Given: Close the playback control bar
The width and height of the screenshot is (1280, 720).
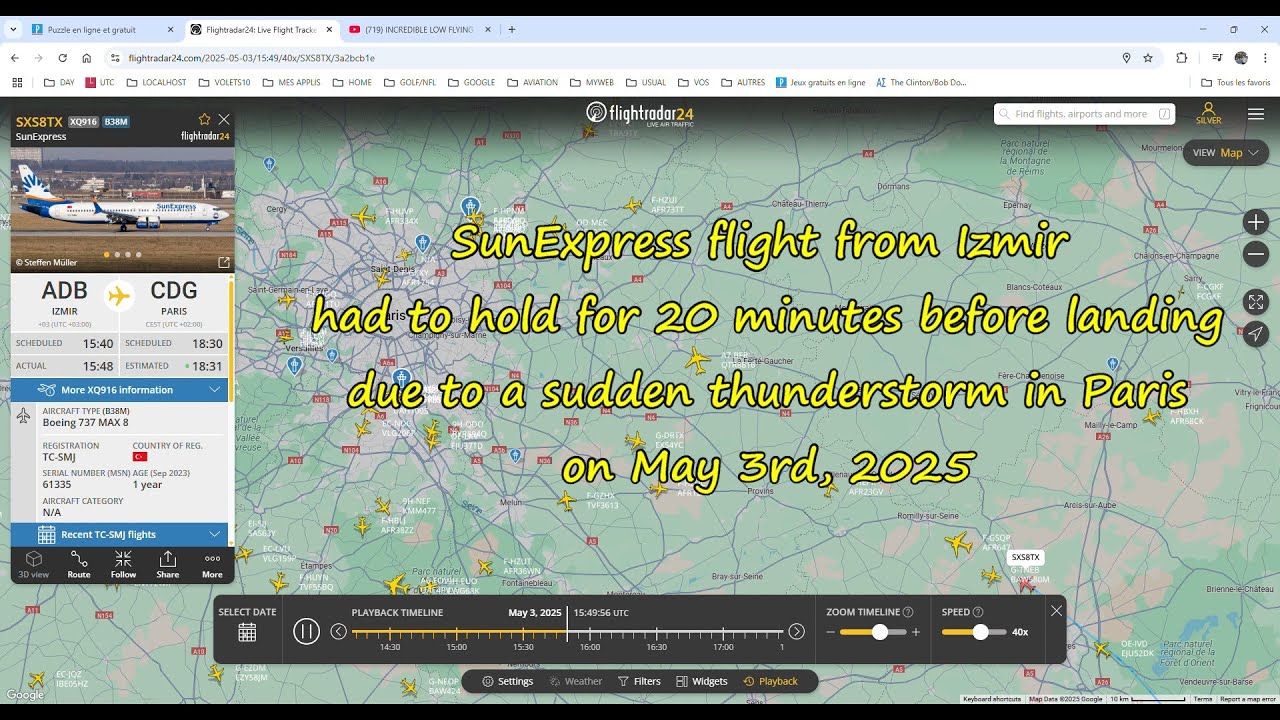Looking at the screenshot, I should (x=1056, y=610).
